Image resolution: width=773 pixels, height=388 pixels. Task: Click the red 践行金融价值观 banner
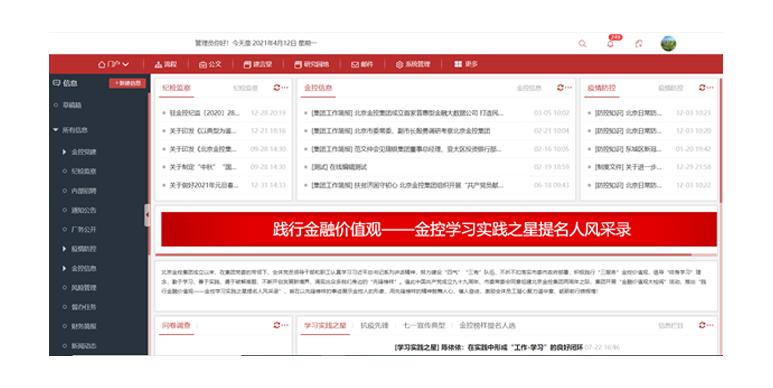[x=439, y=229]
